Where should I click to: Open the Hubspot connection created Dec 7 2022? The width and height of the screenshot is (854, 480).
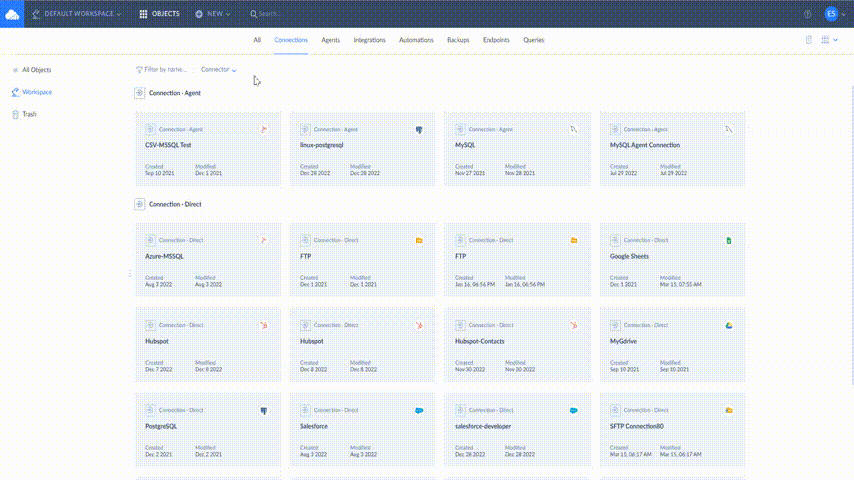(208, 345)
